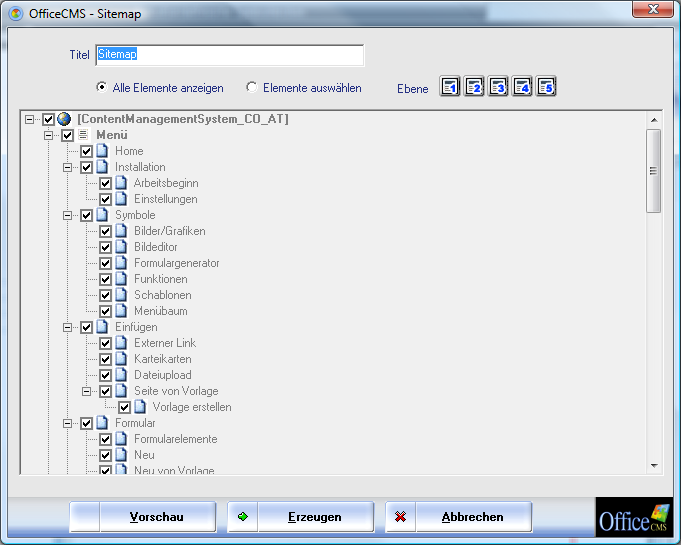Screen dimensions: 681x545
Task: Collapse the Einfügen tree node
Action: click(67, 327)
